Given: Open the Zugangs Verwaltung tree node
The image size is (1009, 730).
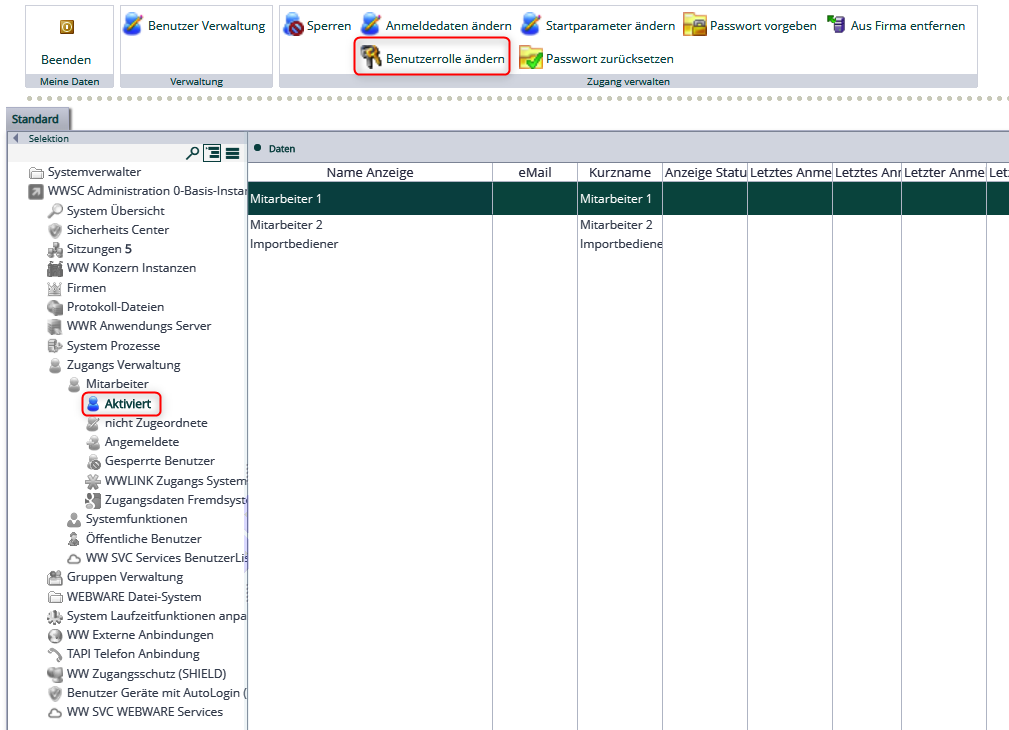Looking at the screenshot, I should pyautogui.click(x=123, y=365).
